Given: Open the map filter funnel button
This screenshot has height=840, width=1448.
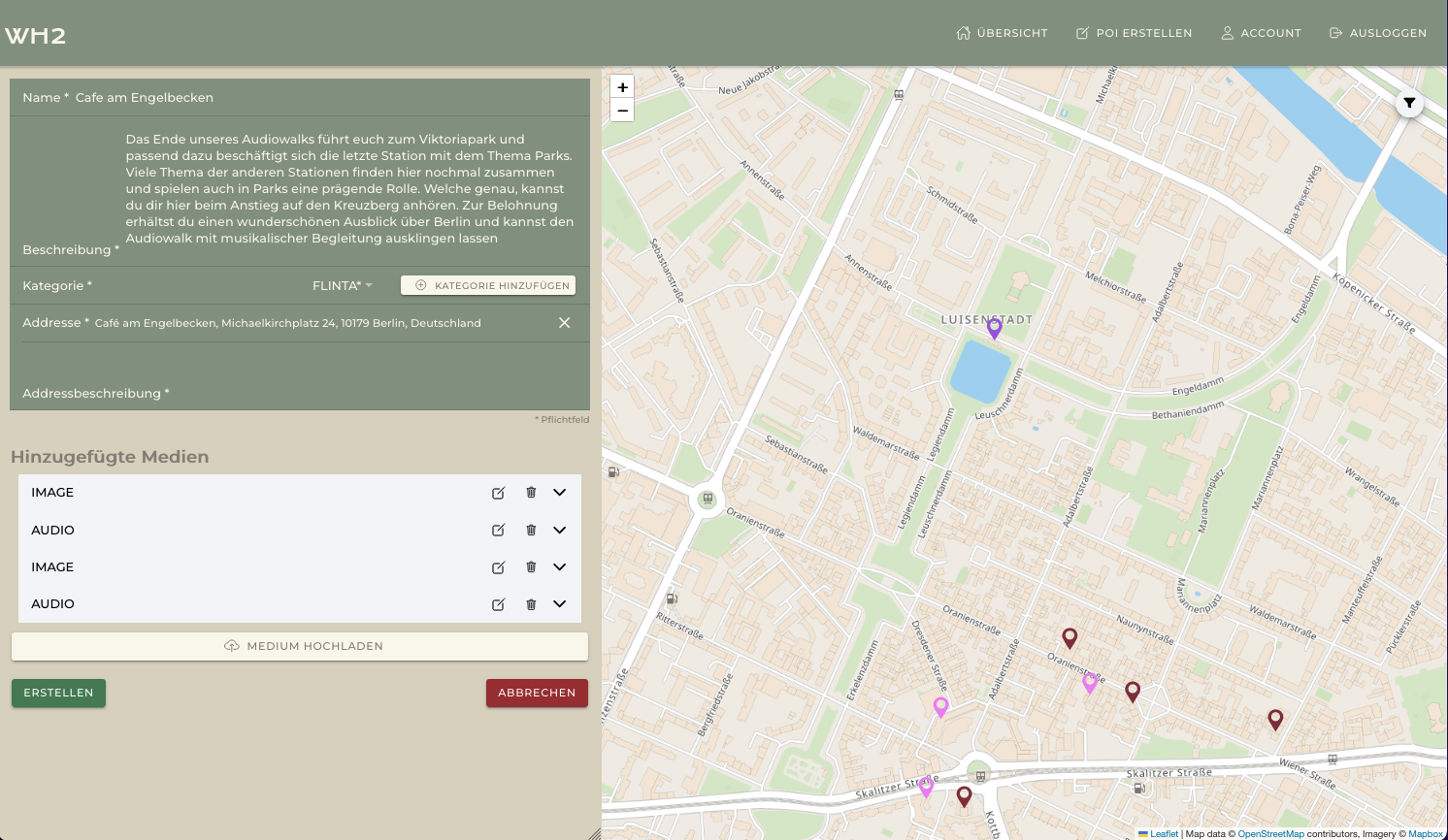Looking at the screenshot, I should (x=1409, y=103).
